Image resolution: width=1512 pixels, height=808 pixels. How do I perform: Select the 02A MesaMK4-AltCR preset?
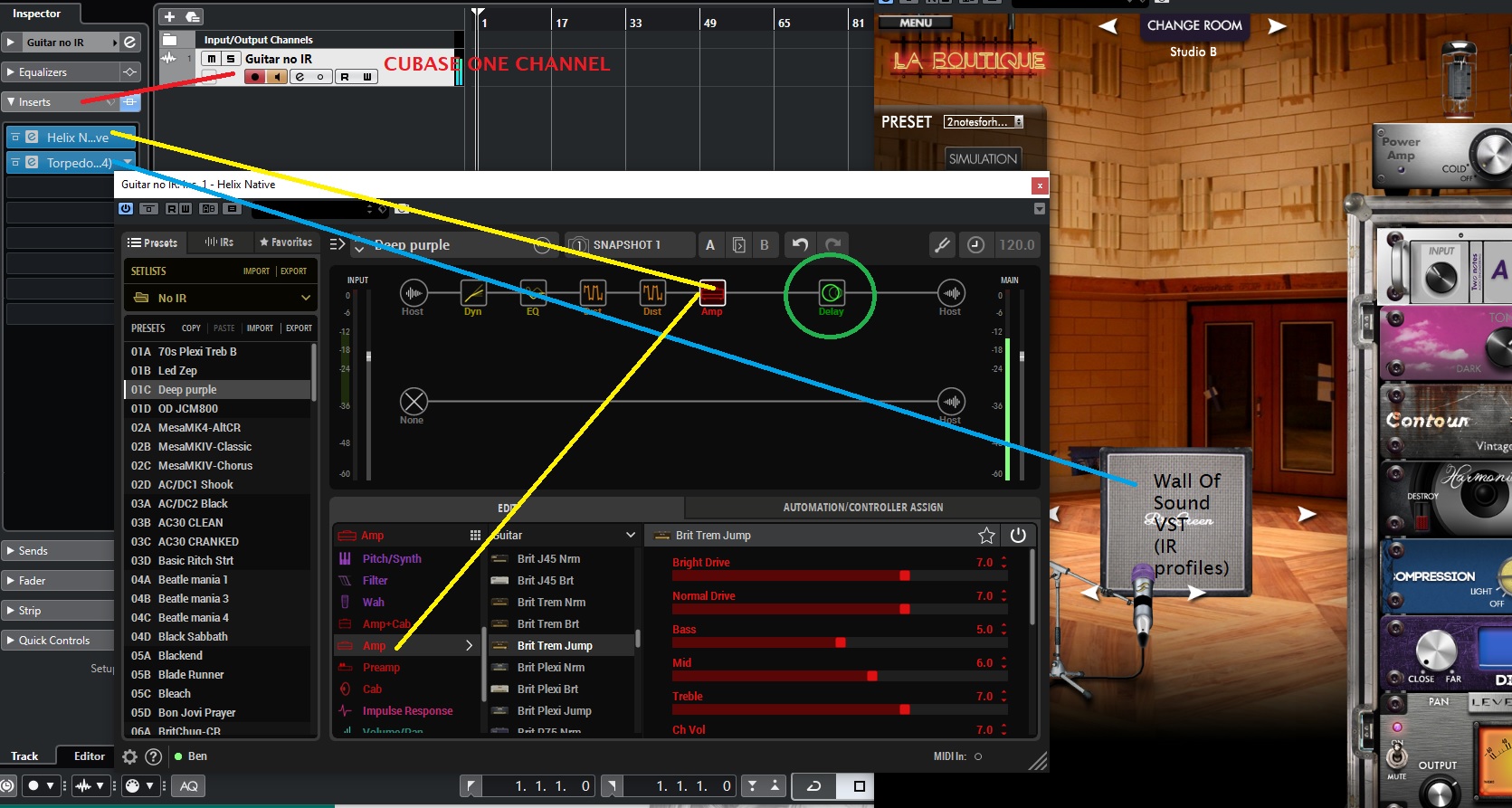(x=199, y=428)
